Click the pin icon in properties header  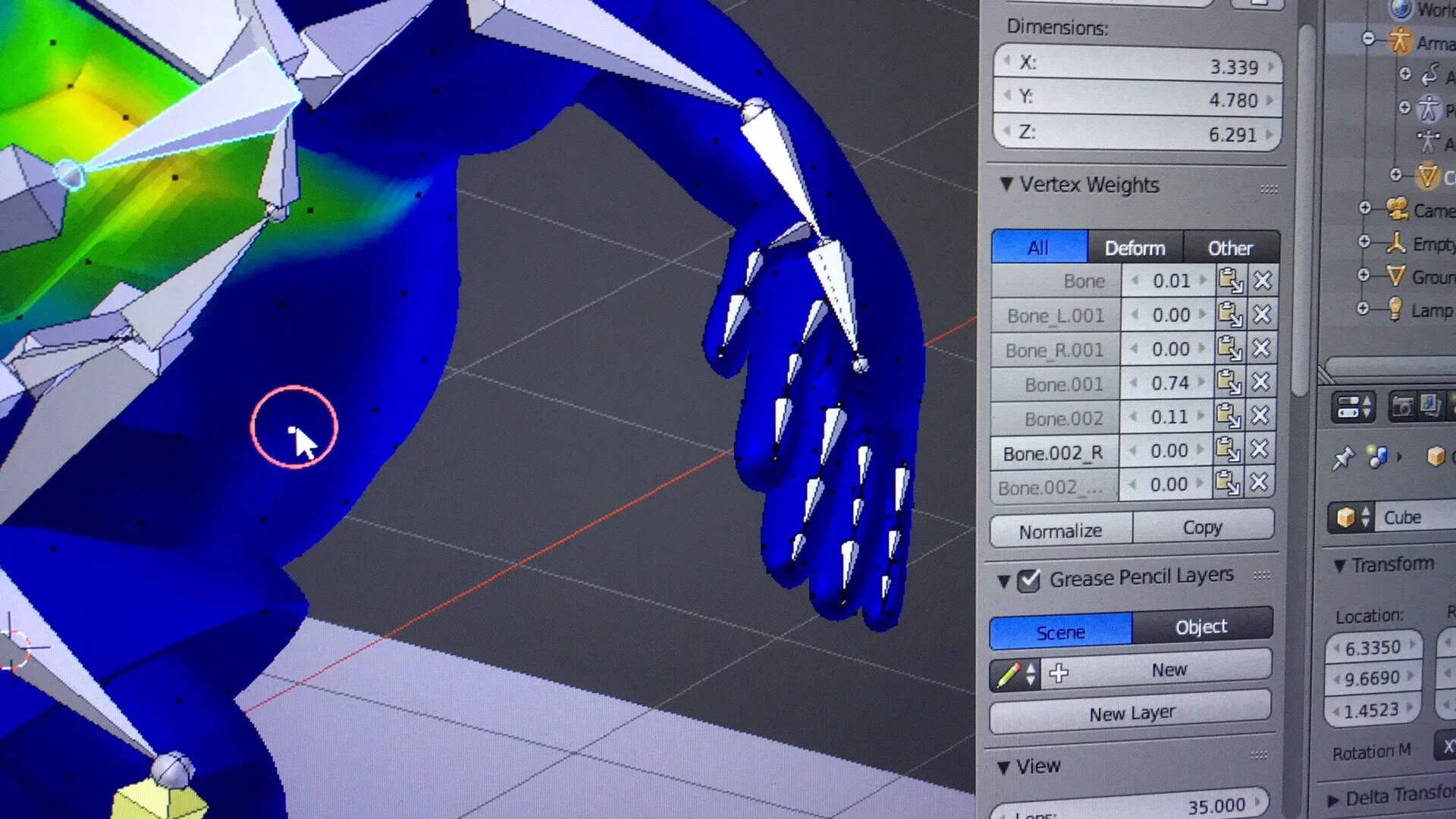(1343, 457)
